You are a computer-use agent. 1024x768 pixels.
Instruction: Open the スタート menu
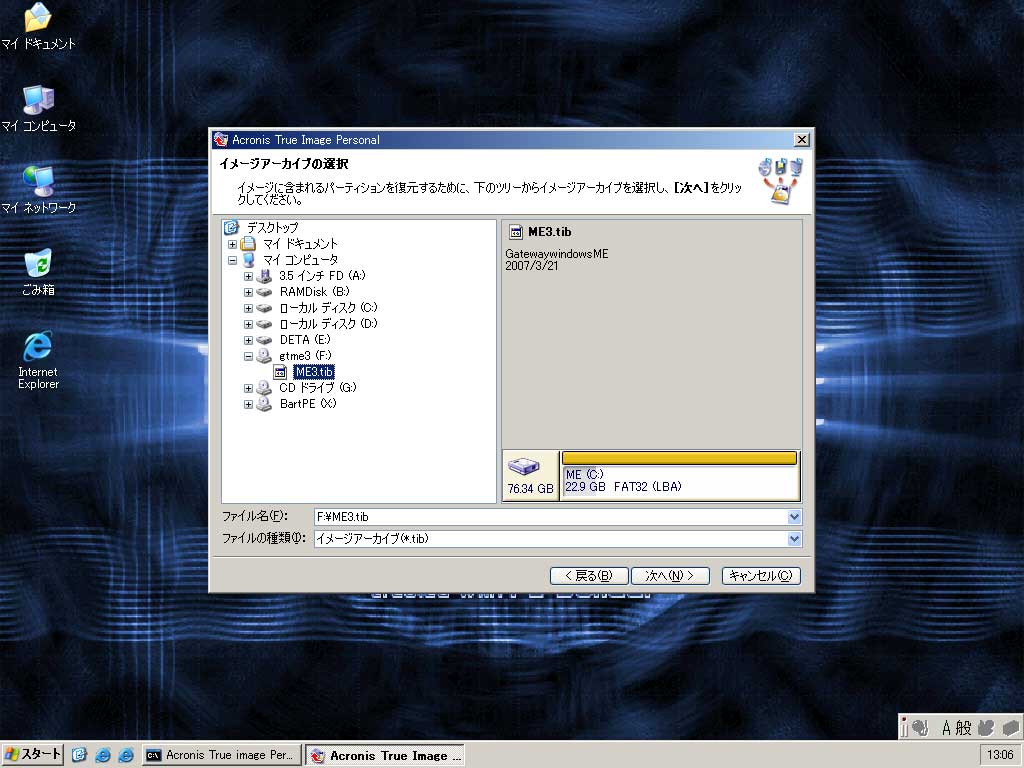click(x=33, y=755)
